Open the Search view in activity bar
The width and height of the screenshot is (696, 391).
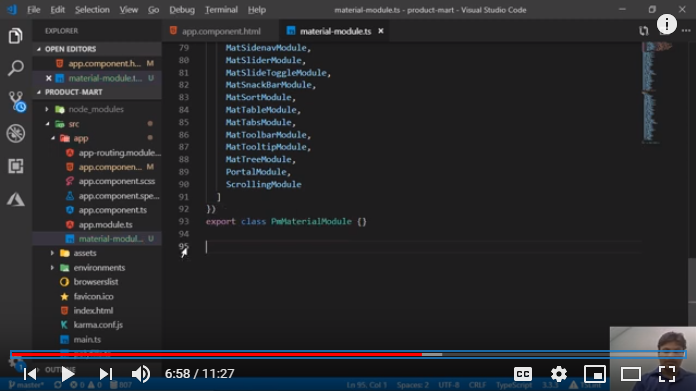tap(16, 68)
